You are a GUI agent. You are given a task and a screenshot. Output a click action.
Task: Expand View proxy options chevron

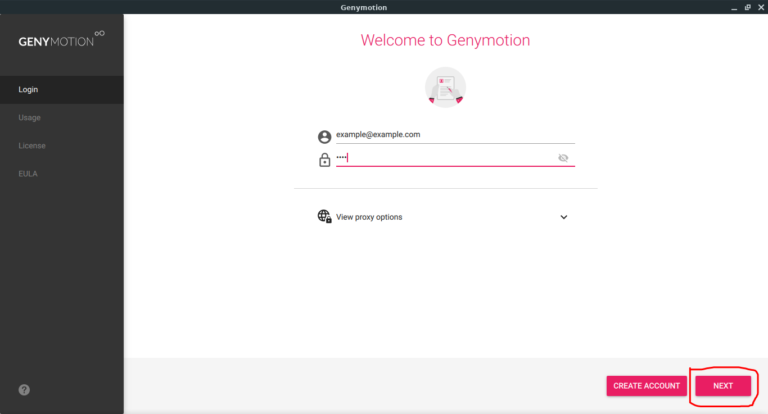[564, 217]
